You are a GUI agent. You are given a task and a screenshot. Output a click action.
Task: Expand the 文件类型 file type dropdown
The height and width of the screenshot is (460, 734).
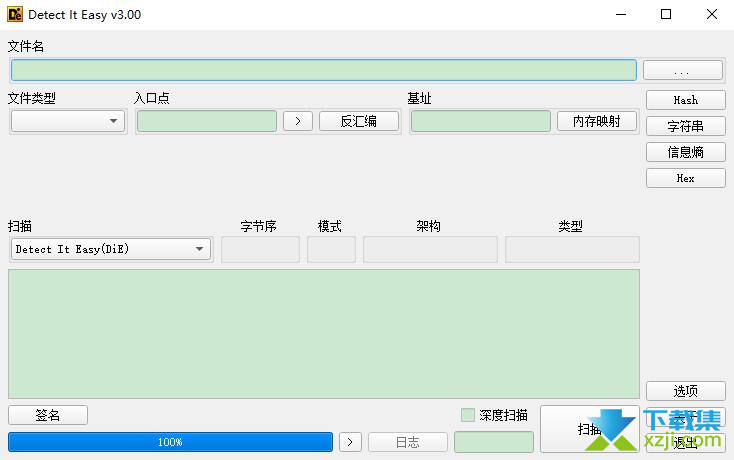point(68,121)
